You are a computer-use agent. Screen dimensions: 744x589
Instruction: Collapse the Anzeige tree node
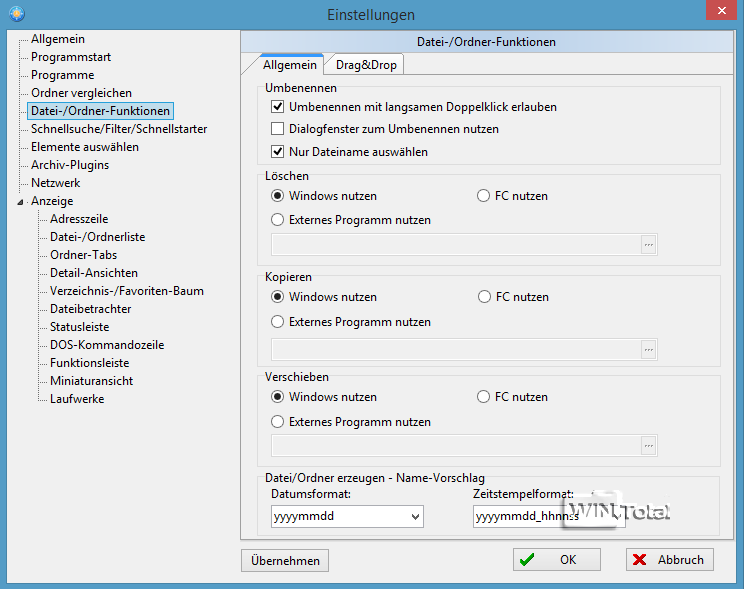coord(23,202)
